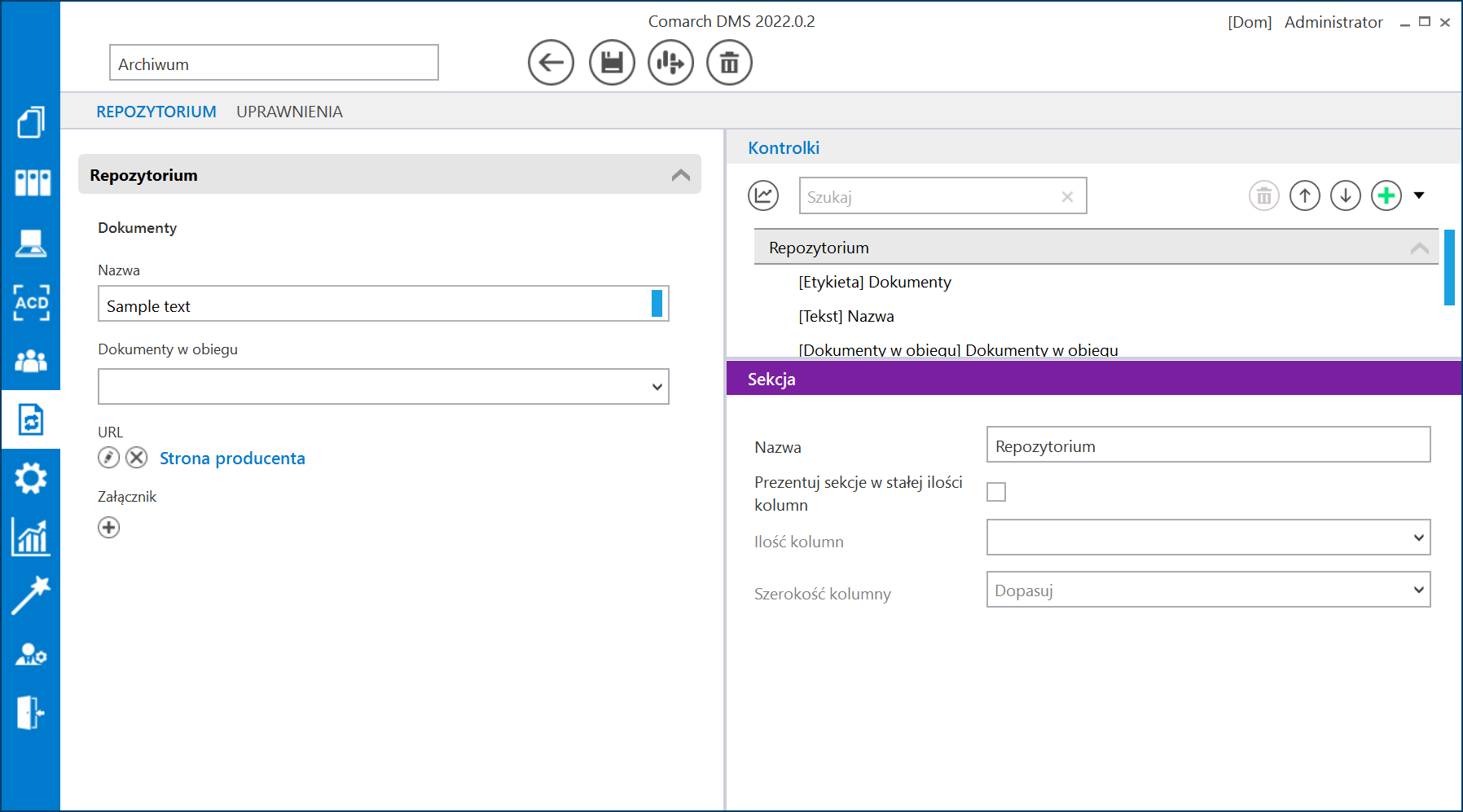Open the dropdown arrow beside the green plus
This screenshot has width=1463, height=812.
click(1419, 195)
